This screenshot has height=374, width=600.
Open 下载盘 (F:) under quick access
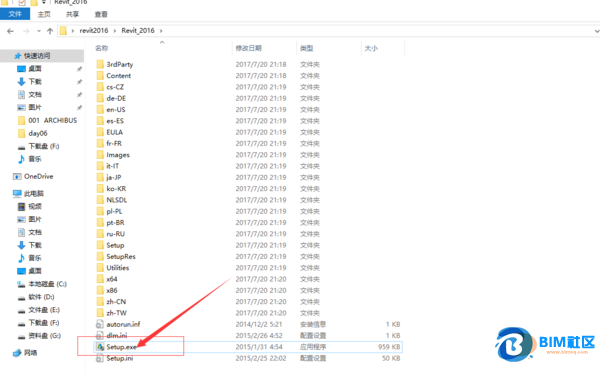[x=44, y=146]
